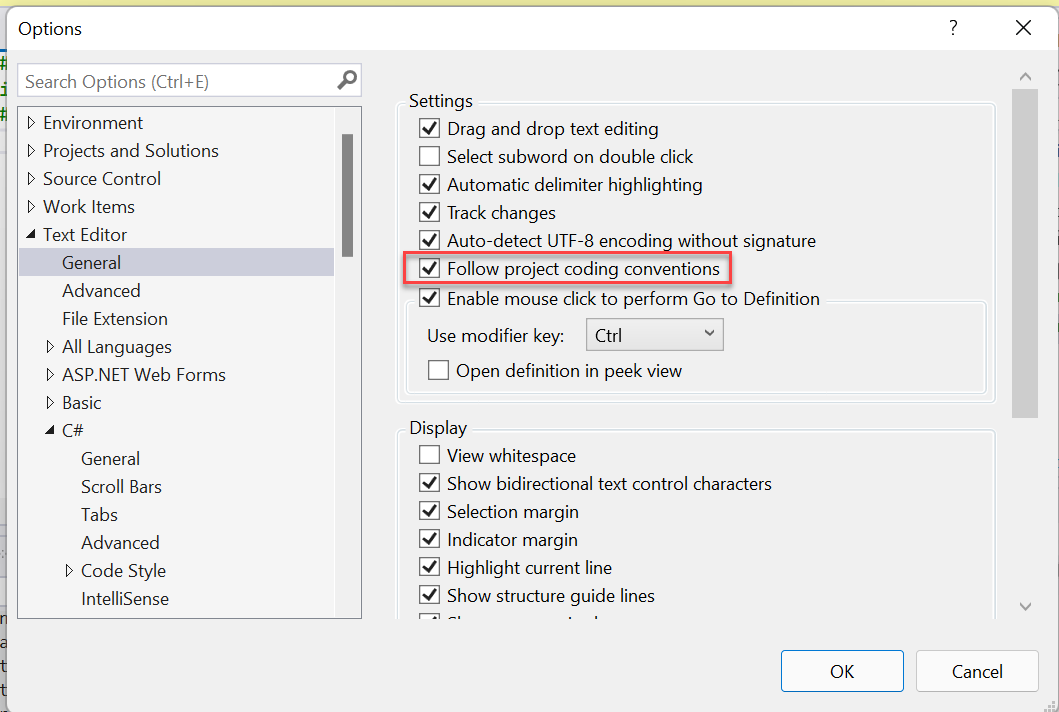Uncheck Track changes
This screenshot has width=1059, height=712.
430,212
